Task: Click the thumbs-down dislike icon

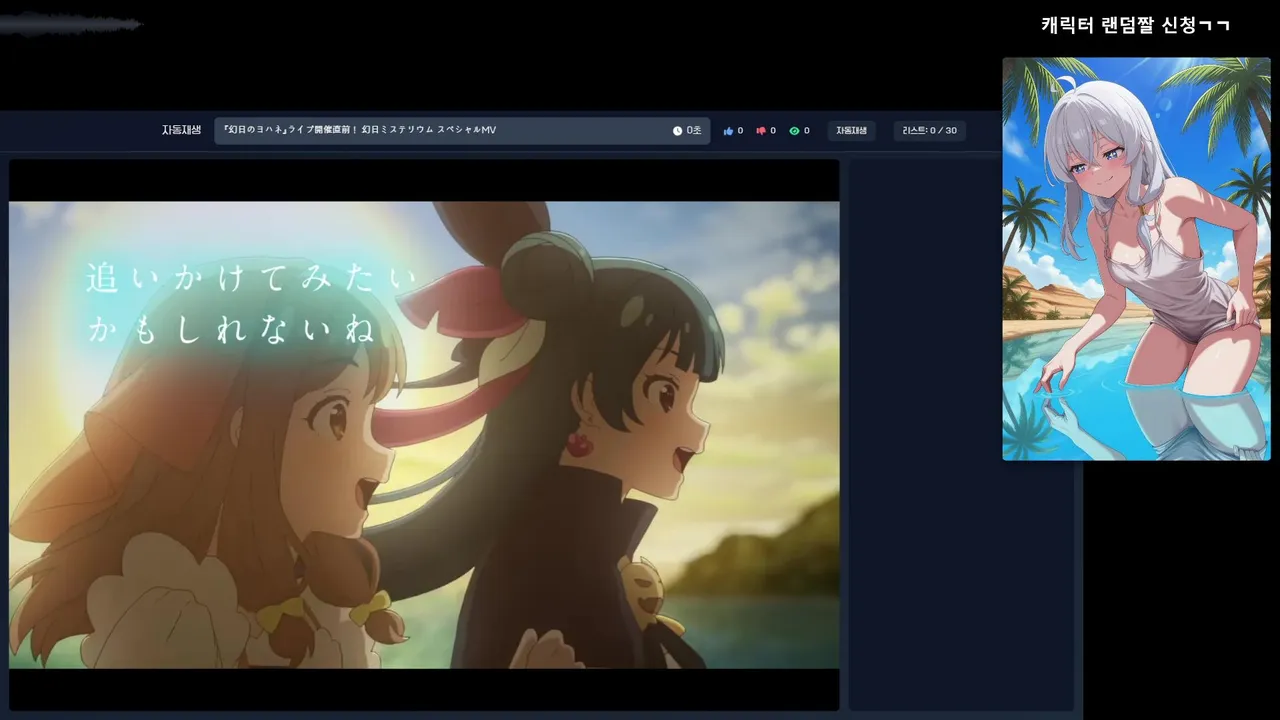Action: pyautogui.click(x=761, y=131)
